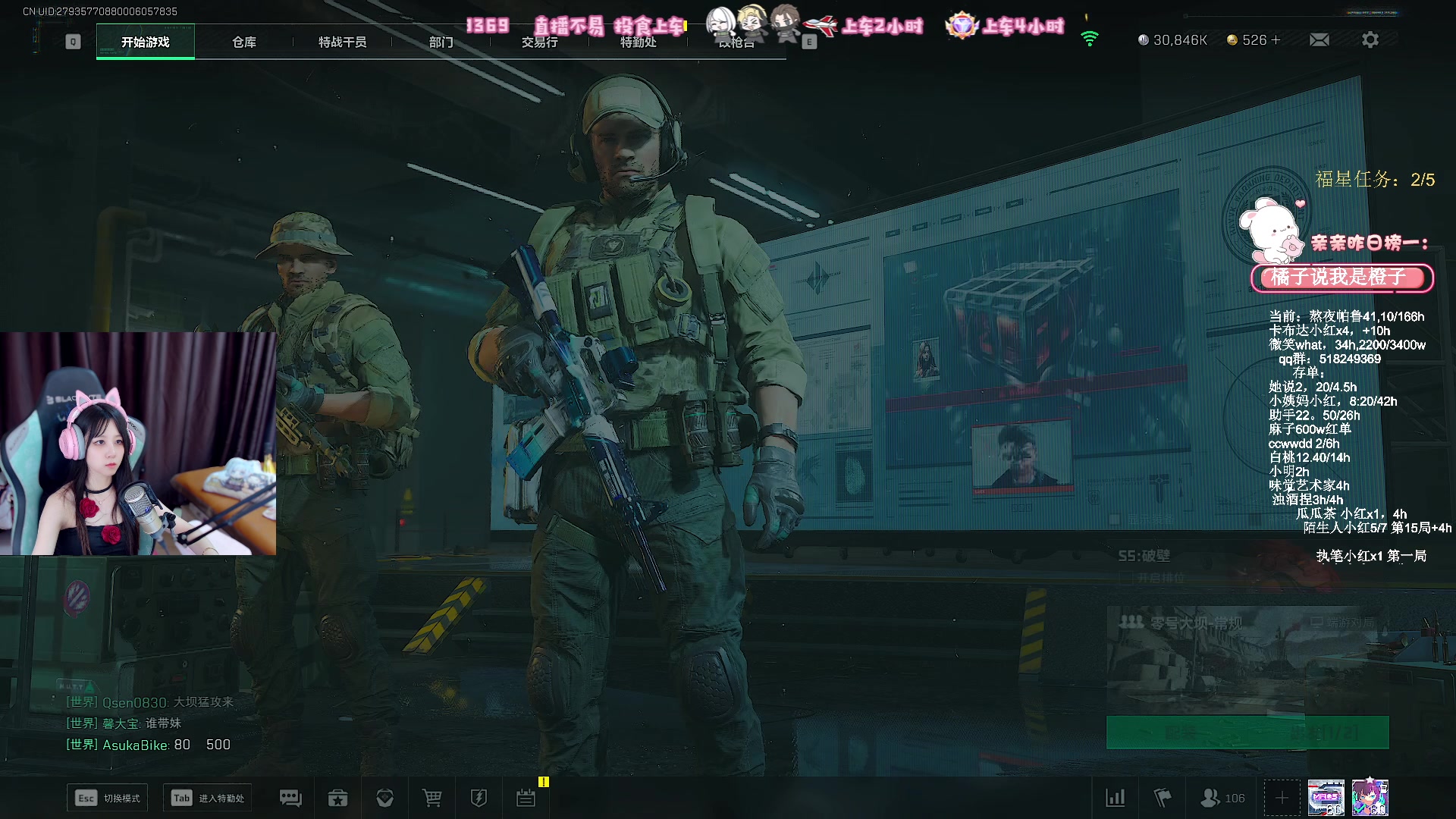Select the mecha-style teammate avatar
The width and height of the screenshot is (1456, 819).
1326,798
